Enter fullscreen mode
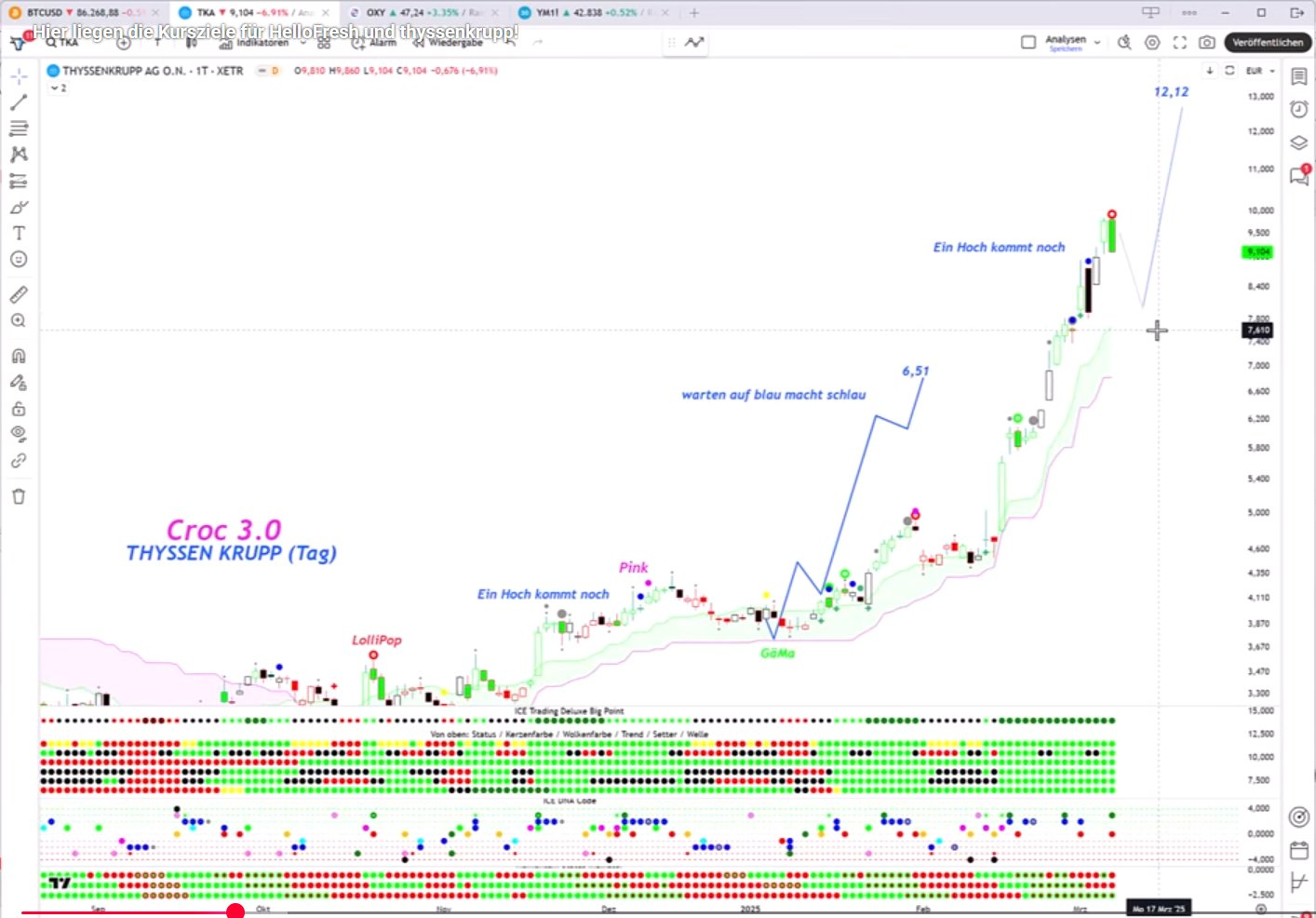The width and height of the screenshot is (1316, 918). 1179,42
